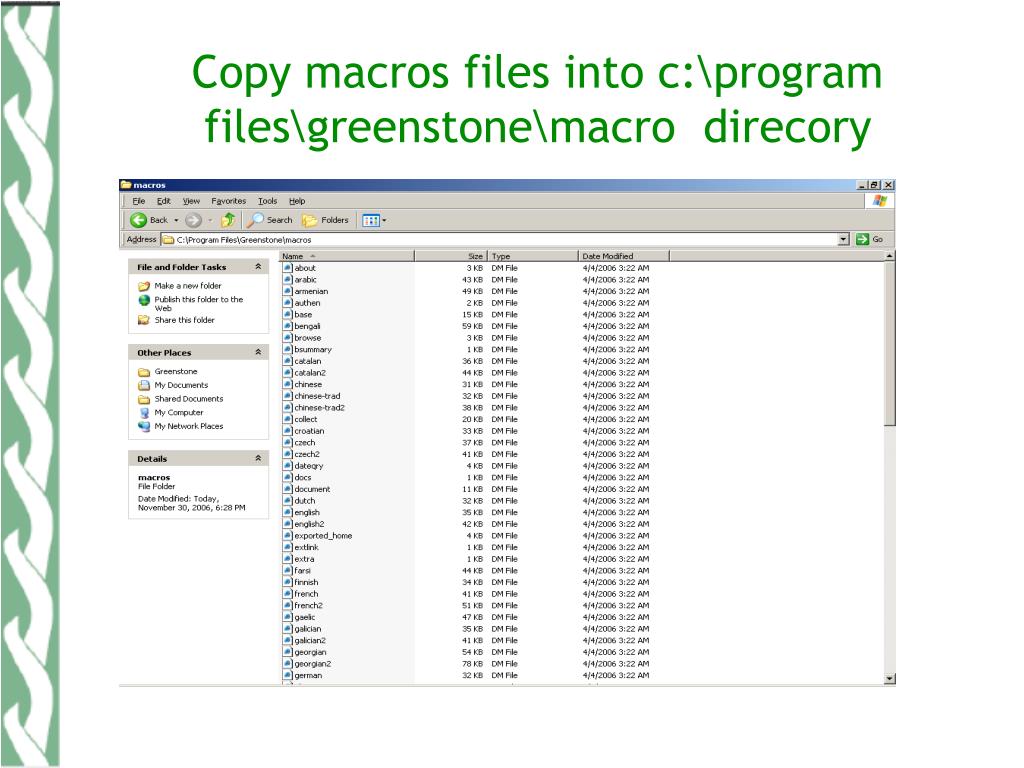Click the Back arrow icon
1024x768 pixels.
(x=138, y=220)
